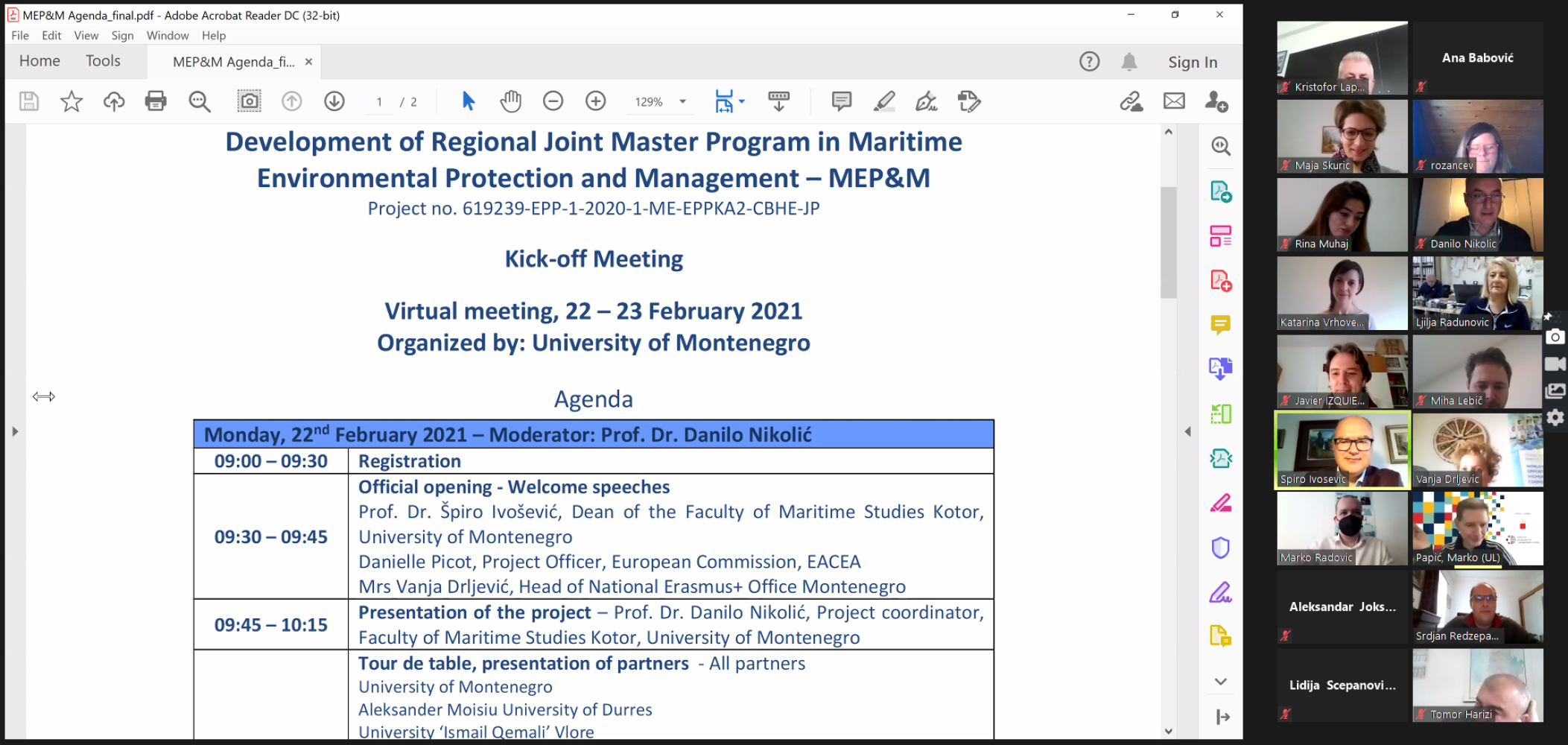Toggle the video camera in meeting sidebar
This screenshot has width=1568, height=745.
[x=1555, y=364]
